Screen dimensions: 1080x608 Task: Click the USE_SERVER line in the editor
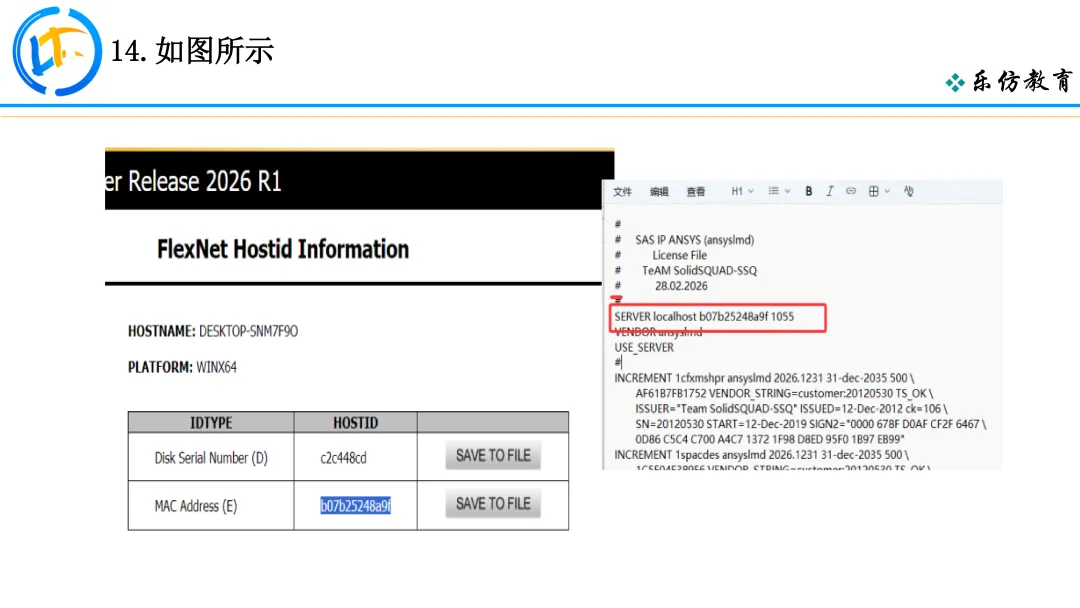pos(644,348)
